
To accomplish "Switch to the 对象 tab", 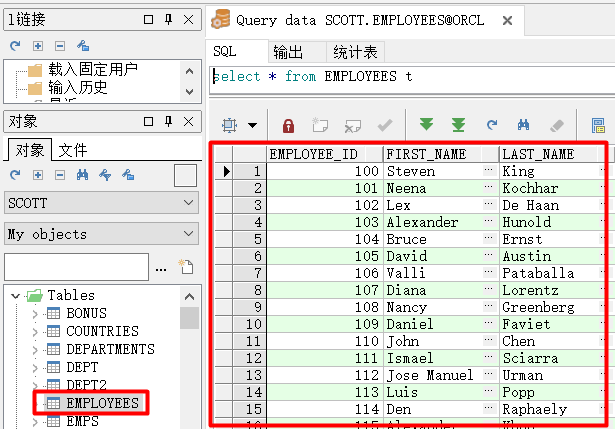I will pos(29,150).
